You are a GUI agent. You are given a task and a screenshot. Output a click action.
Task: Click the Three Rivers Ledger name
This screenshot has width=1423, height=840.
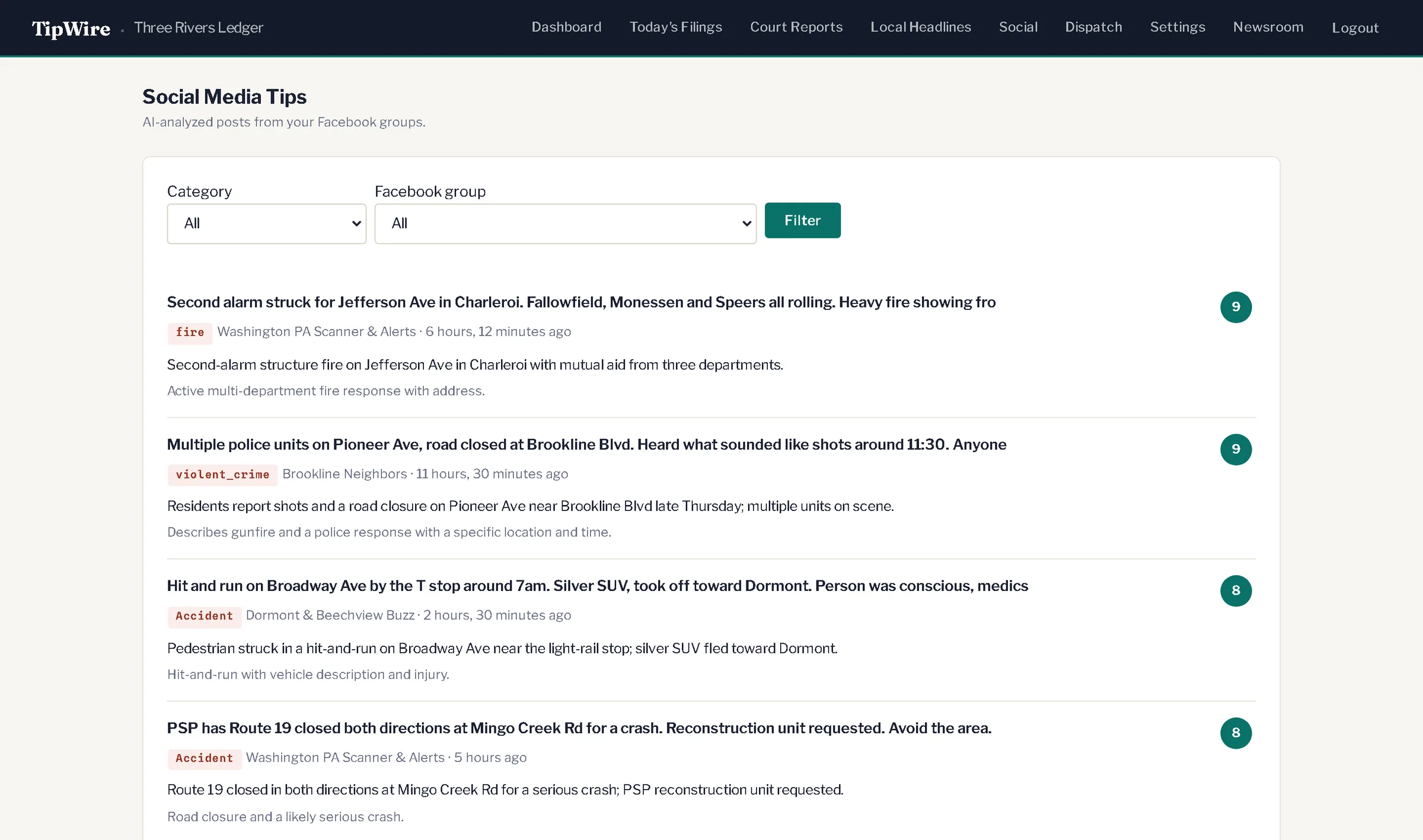tap(199, 28)
